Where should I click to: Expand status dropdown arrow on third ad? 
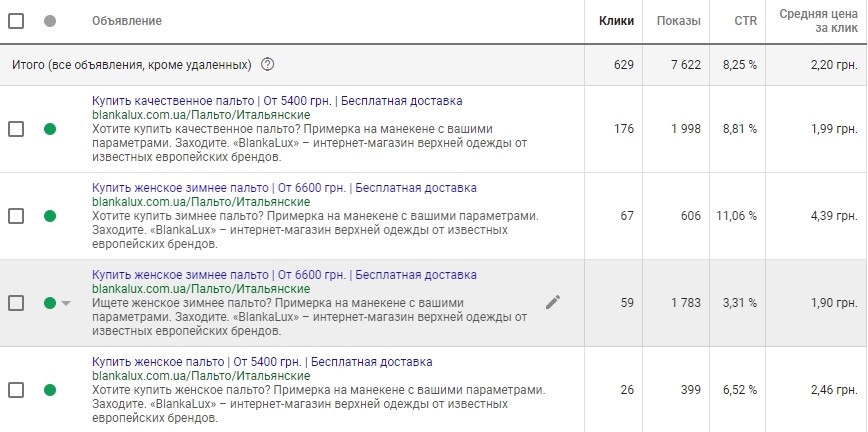point(66,303)
